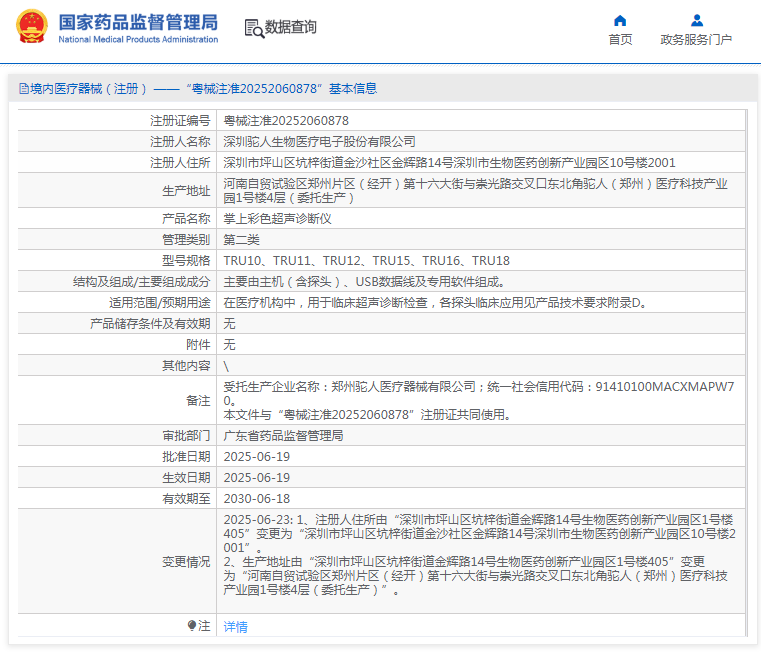Image resolution: width=761 pixels, height=652 pixels.
Task: Go to 首页 text link
Action: click(x=620, y=40)
